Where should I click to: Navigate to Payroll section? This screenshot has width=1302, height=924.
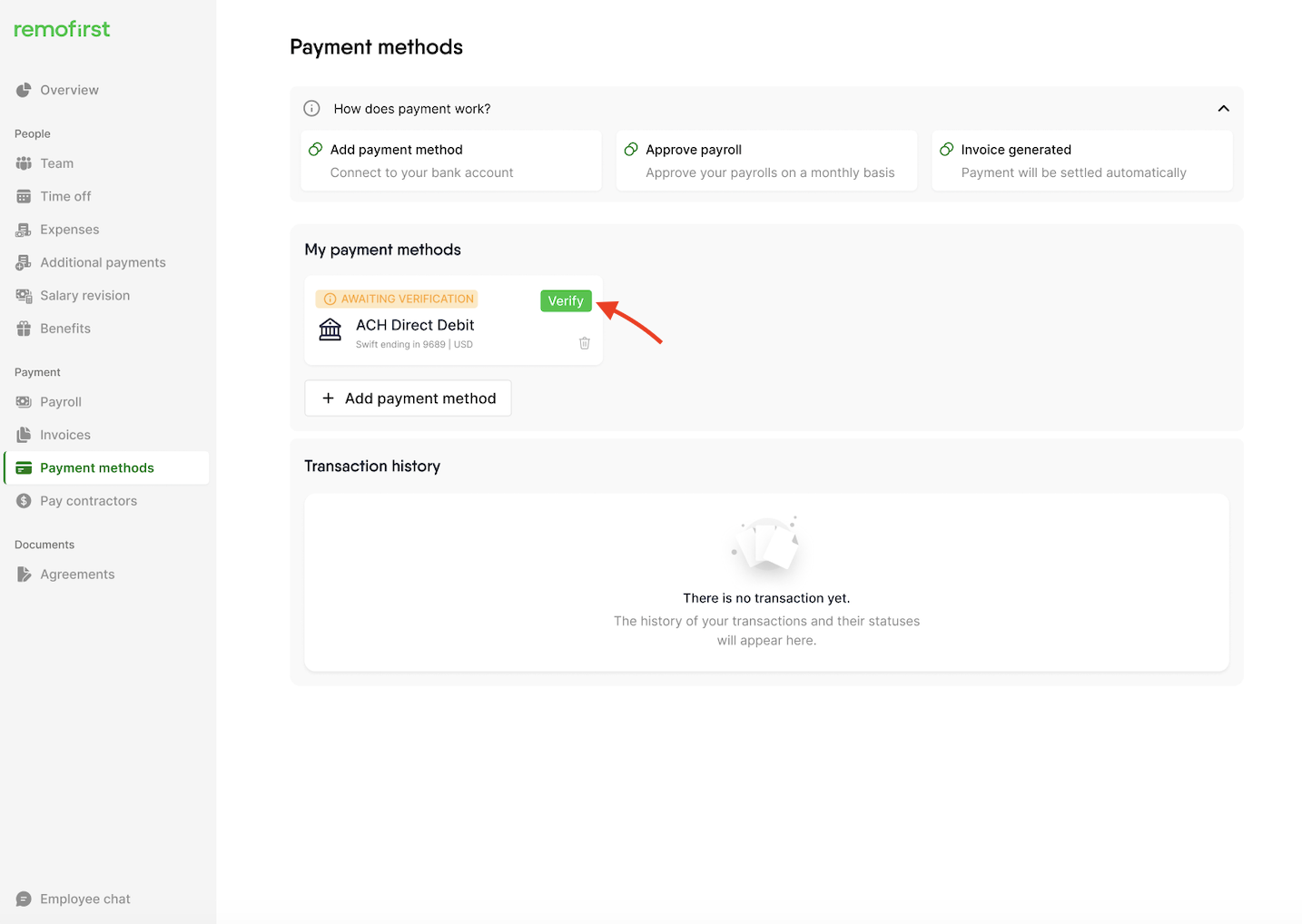60,402
